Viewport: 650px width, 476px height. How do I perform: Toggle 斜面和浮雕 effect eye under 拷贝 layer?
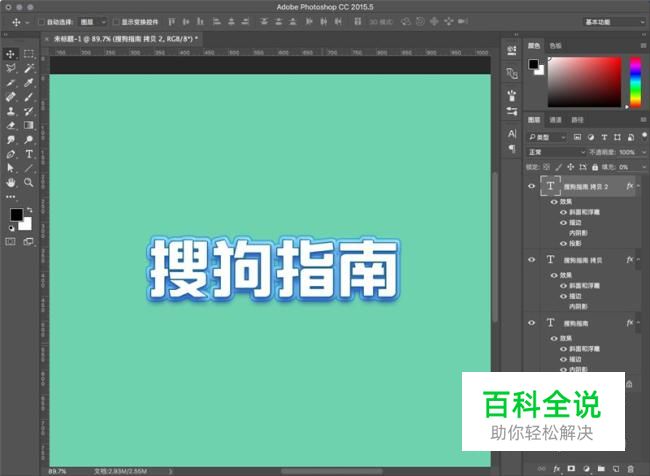point(563,286)
